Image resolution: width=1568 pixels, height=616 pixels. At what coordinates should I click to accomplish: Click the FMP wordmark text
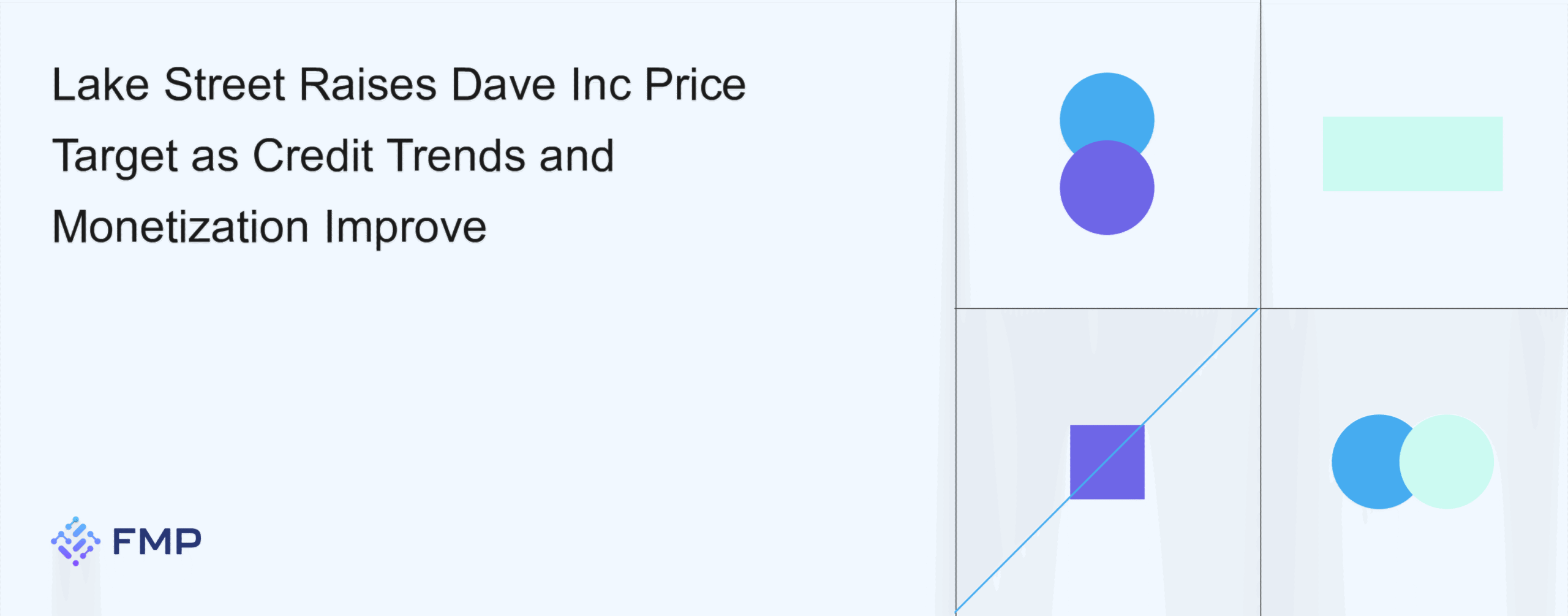tap(157, 542)
